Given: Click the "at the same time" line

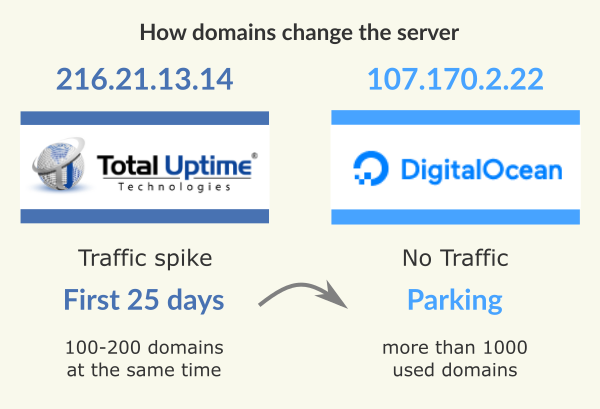Looking at the screenshot, I should (144, 370).
